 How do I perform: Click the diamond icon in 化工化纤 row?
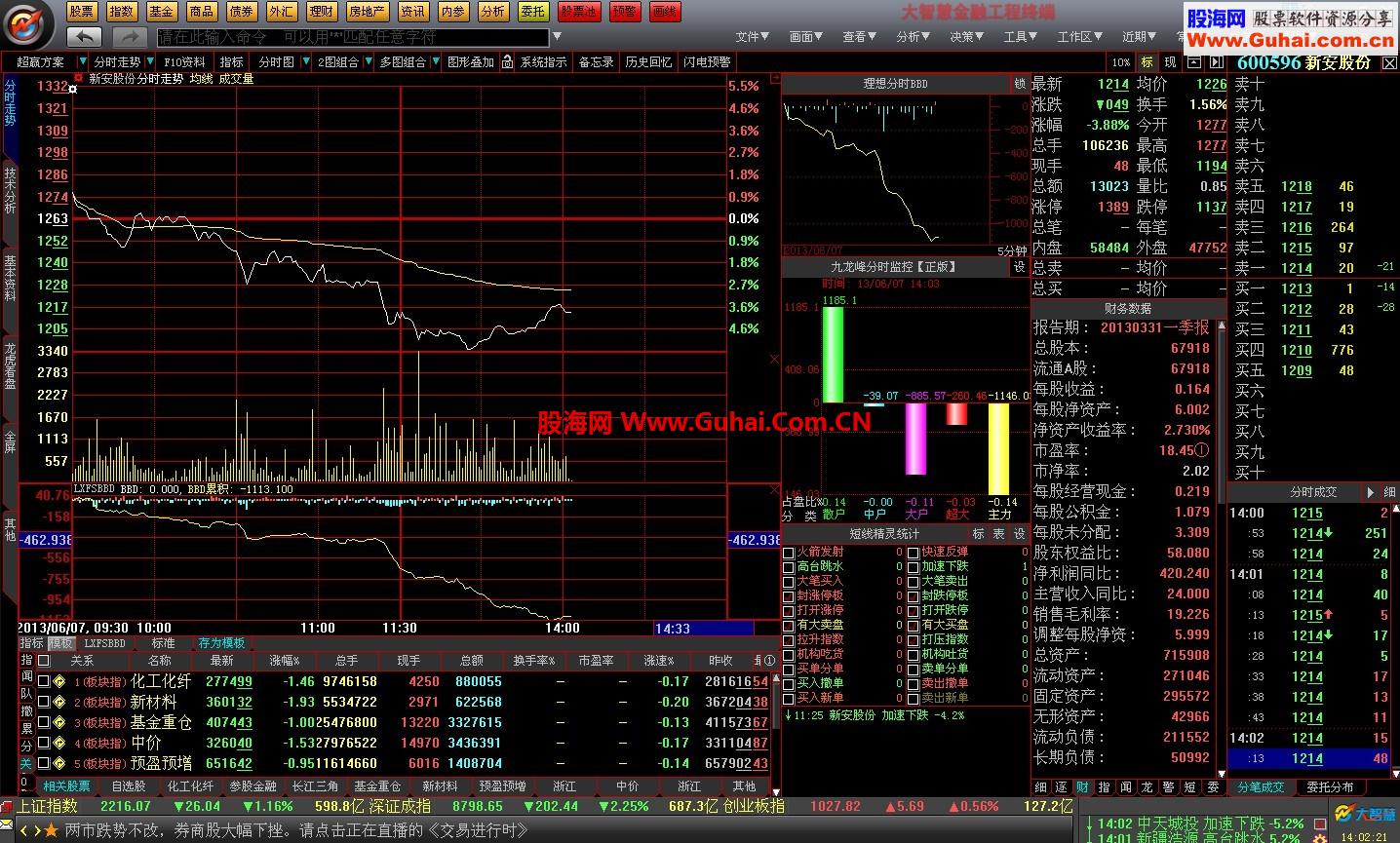(58, 681)
